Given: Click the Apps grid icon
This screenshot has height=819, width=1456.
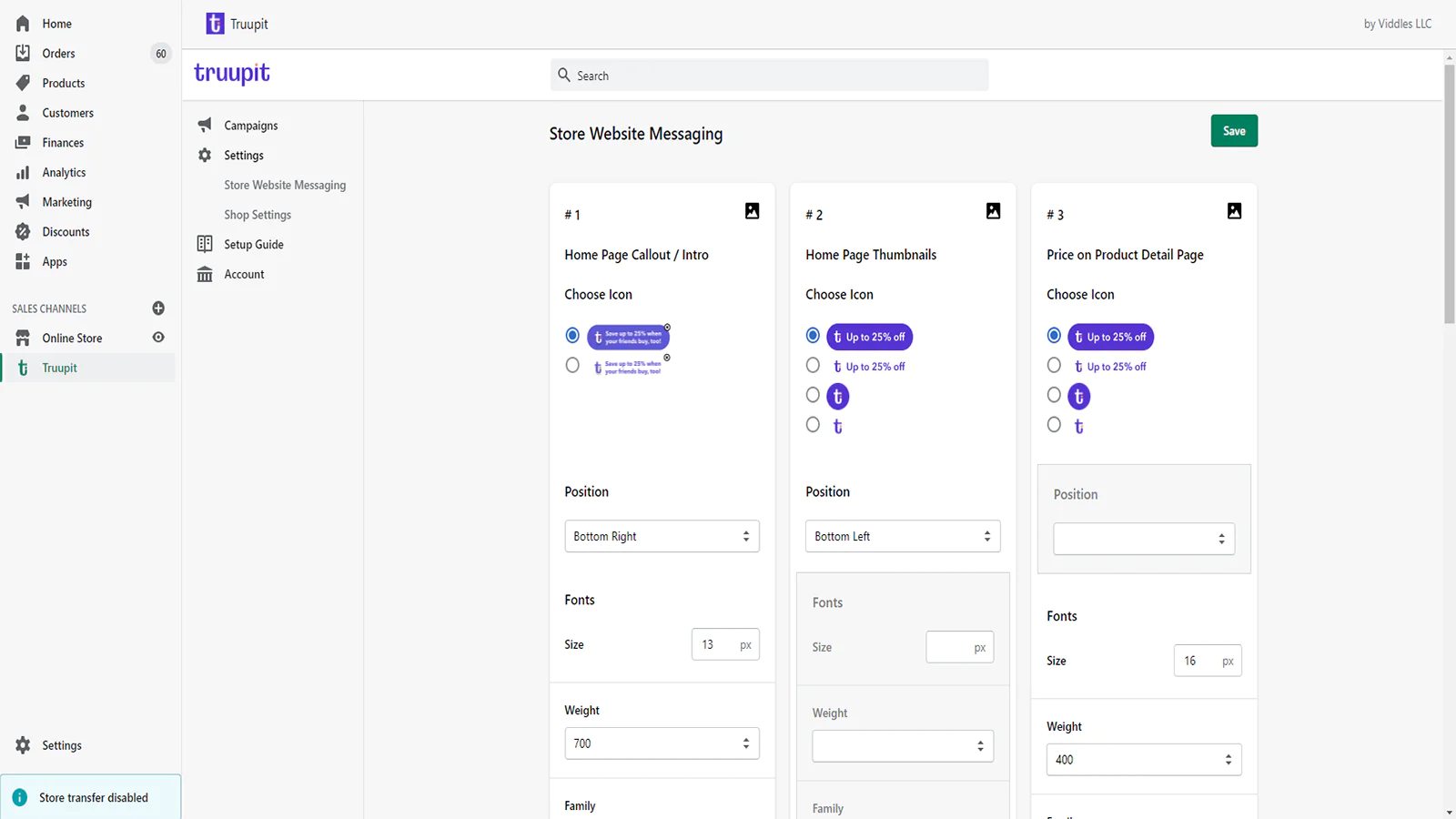Looking at the screenshot, I should tap(23, 261).
